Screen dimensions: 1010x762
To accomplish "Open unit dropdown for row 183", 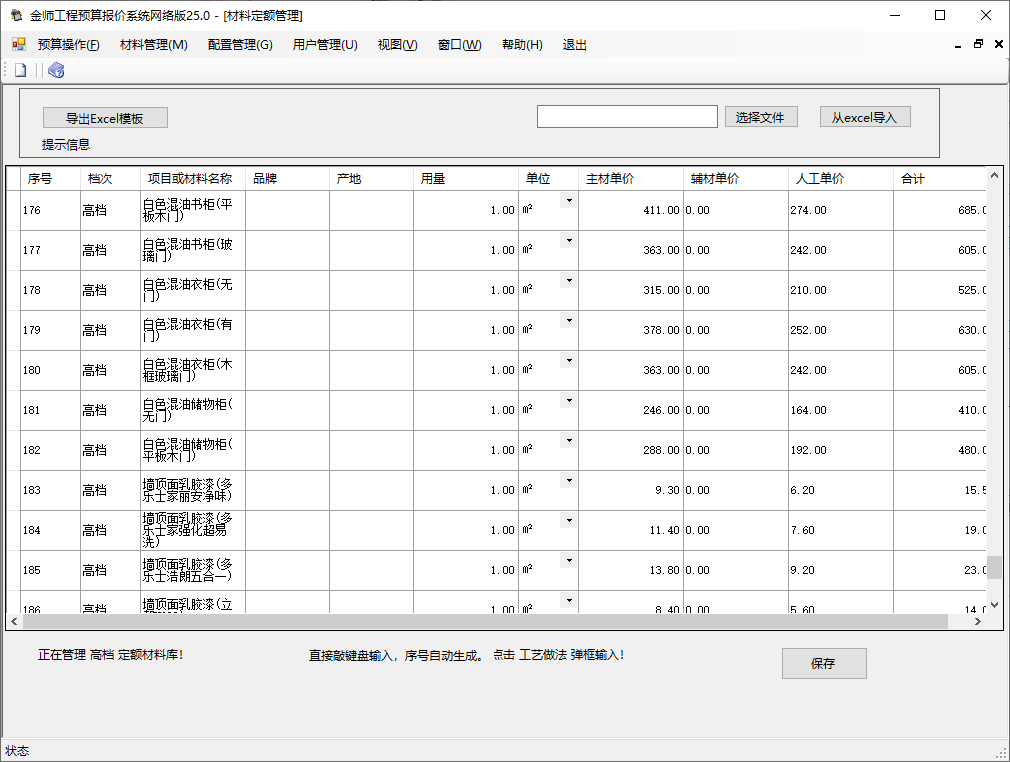I will click(x=569, y=481).
